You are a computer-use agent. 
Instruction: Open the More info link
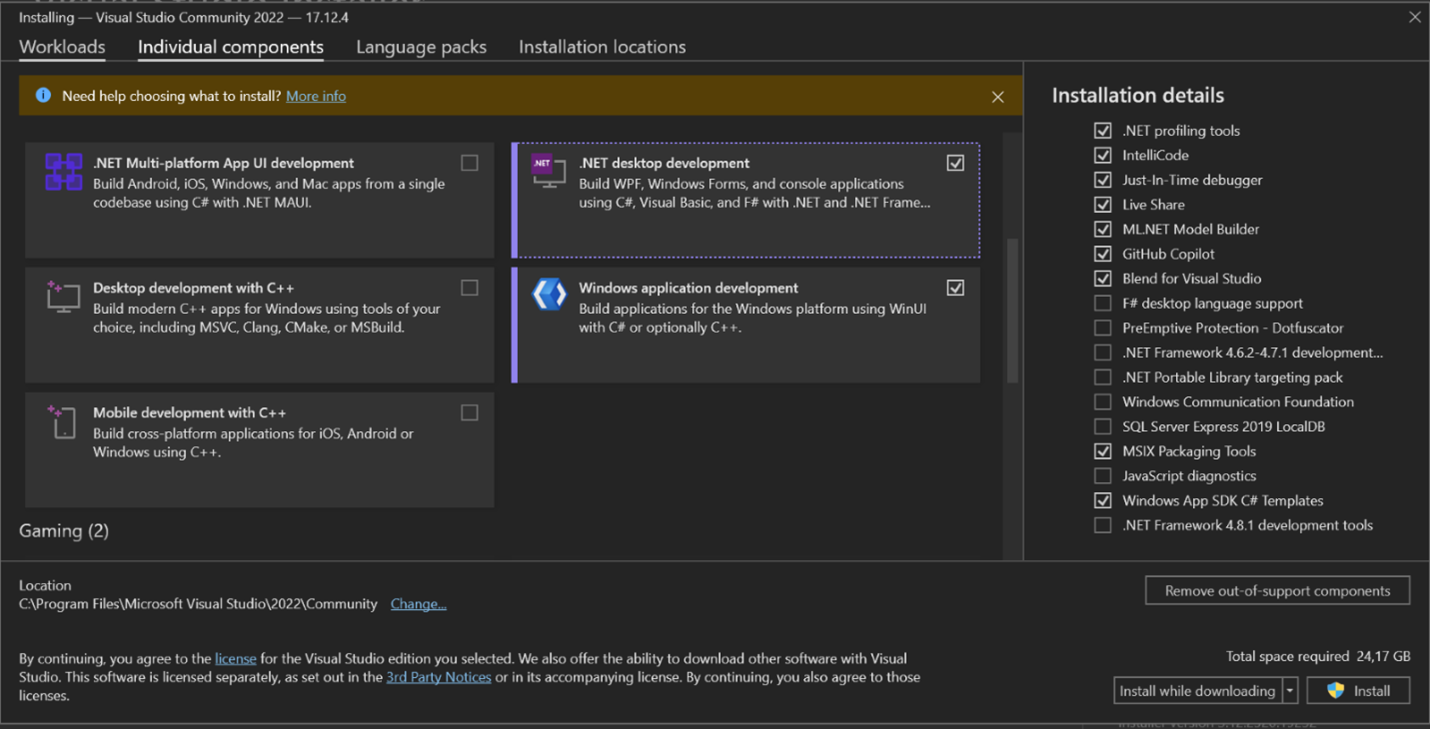tap(316, 96)
